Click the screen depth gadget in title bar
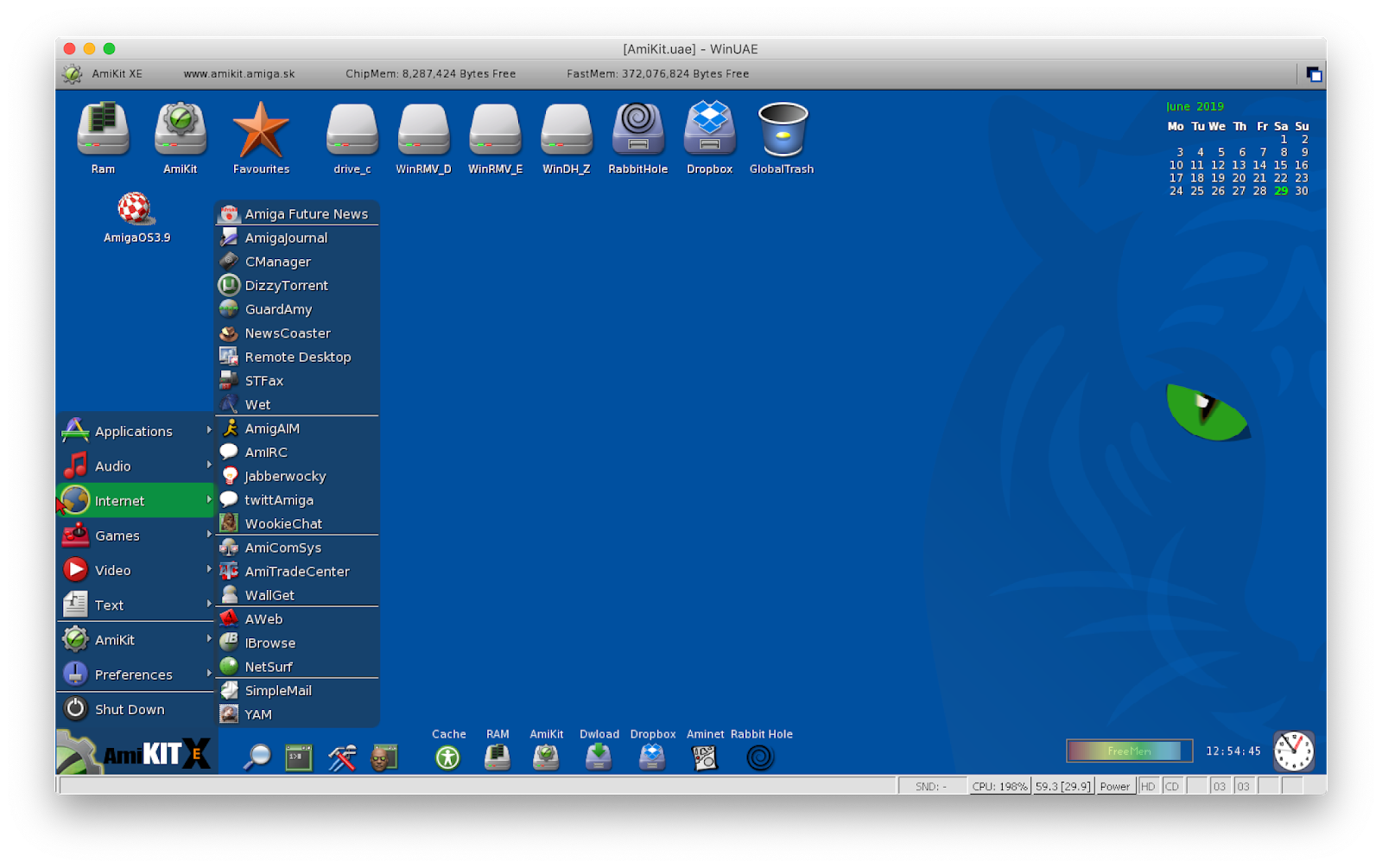Screen dimensions: 1382x868 click(1314, 74)
